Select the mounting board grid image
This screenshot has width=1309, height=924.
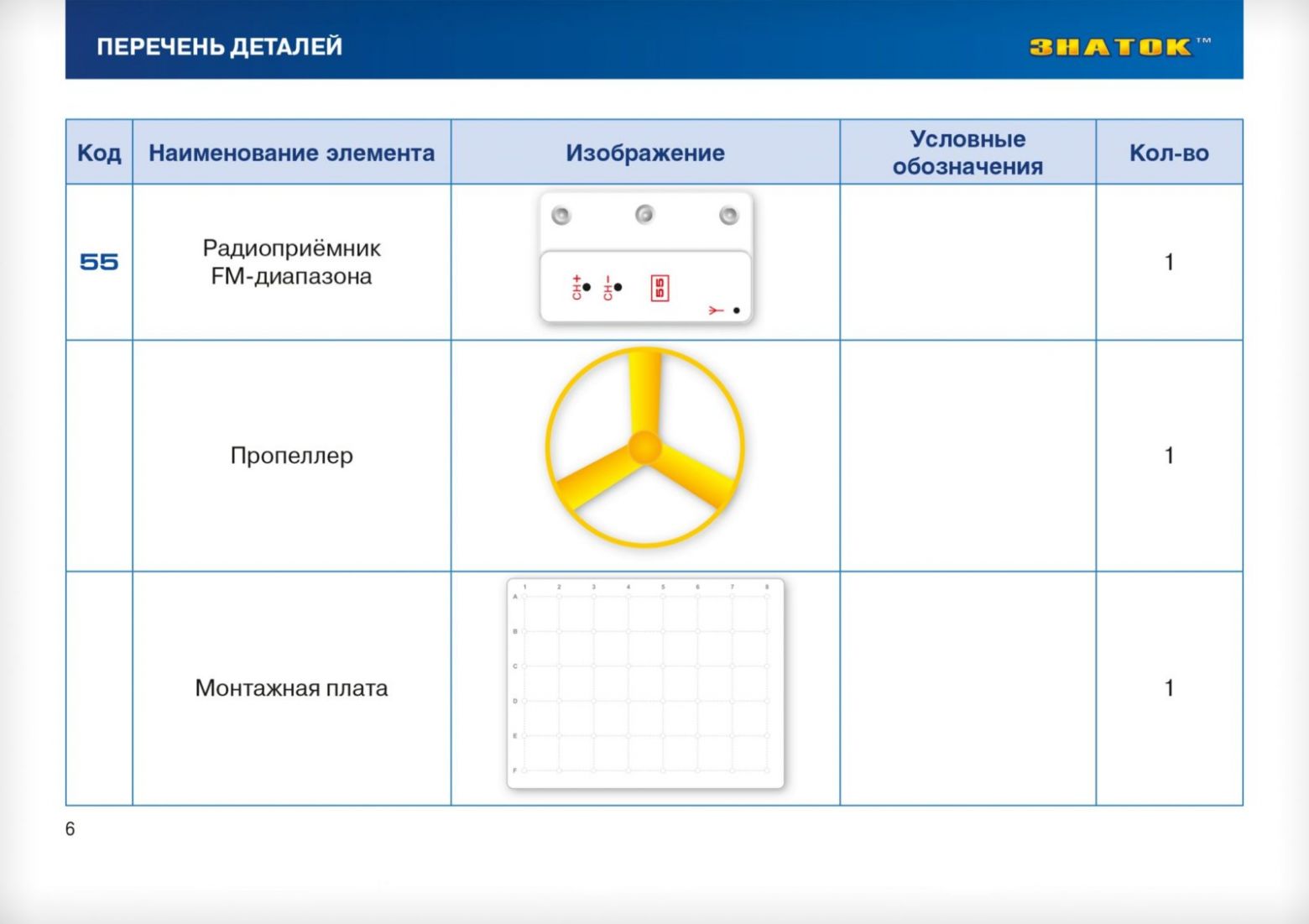(x=645, y=683)
